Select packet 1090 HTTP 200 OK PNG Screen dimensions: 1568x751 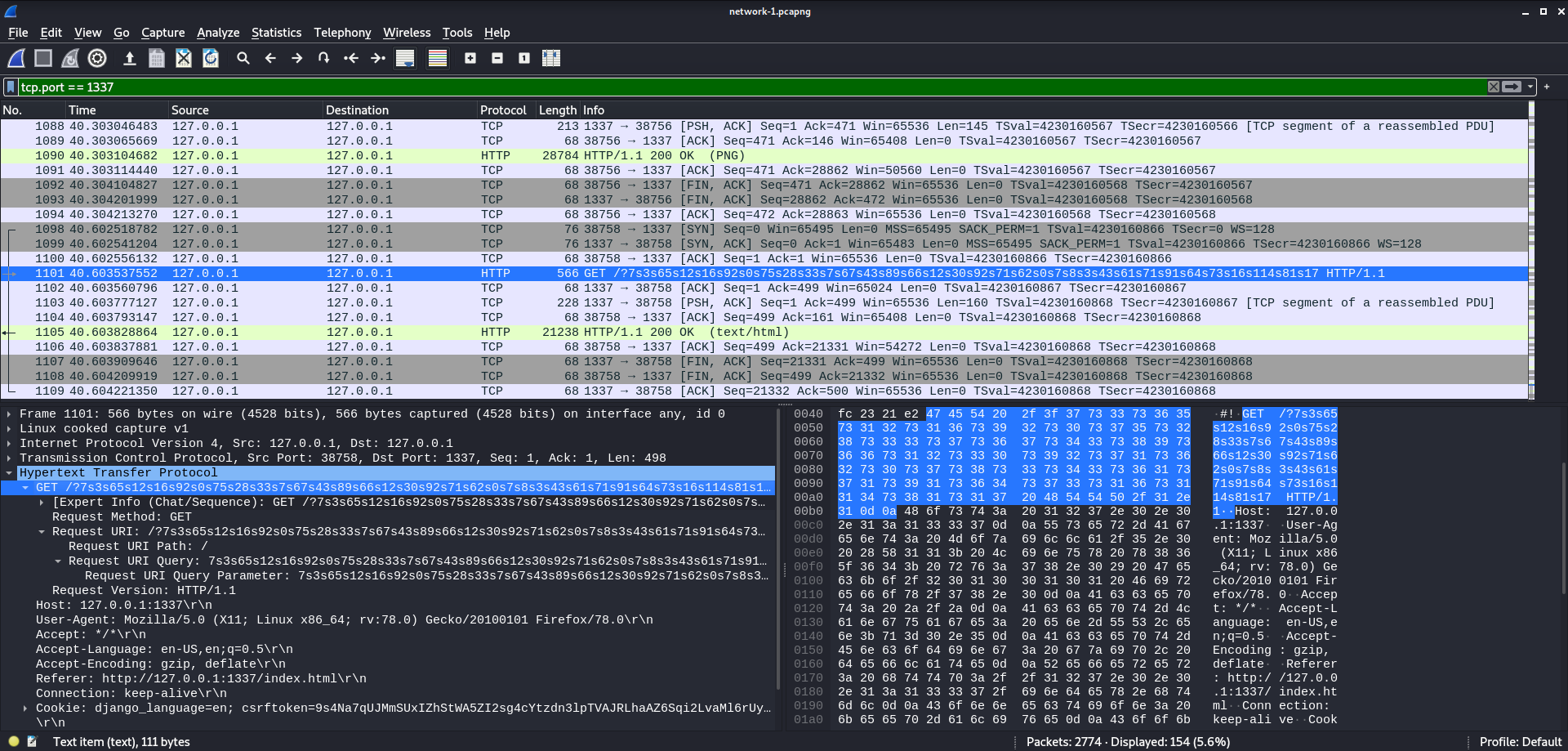764,156
